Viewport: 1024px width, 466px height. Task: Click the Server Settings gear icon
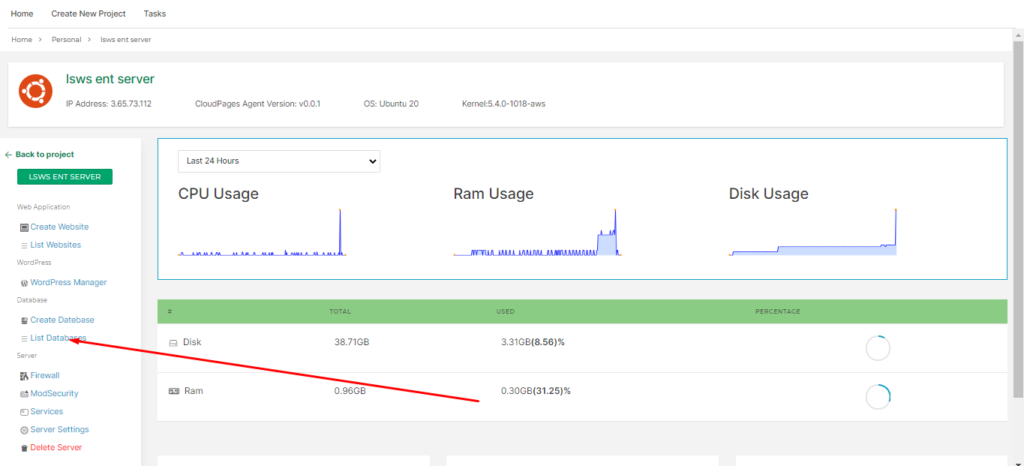pyautogui.click(x=25, y=430)
